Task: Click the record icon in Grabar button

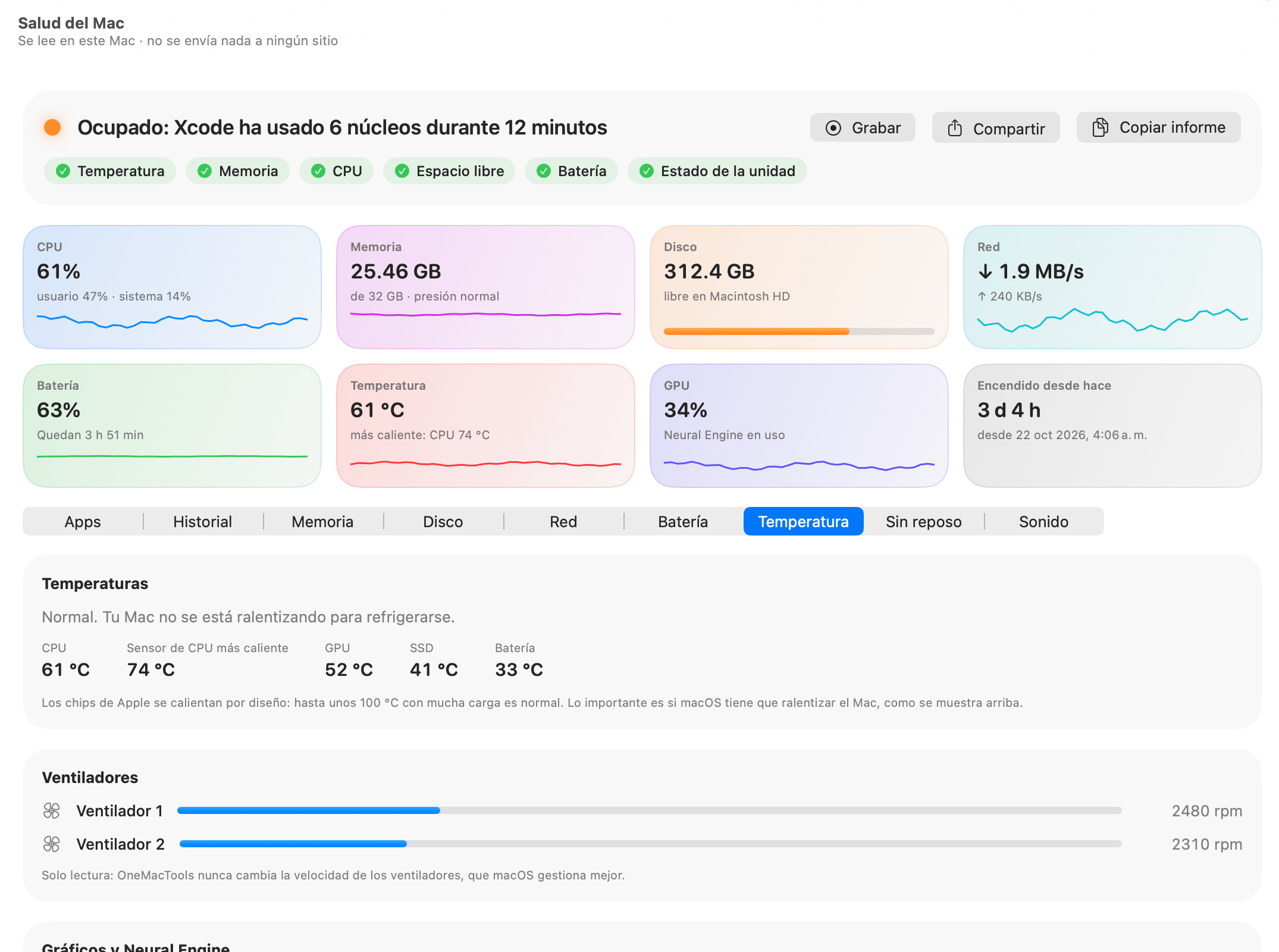Action: [833, 128]
